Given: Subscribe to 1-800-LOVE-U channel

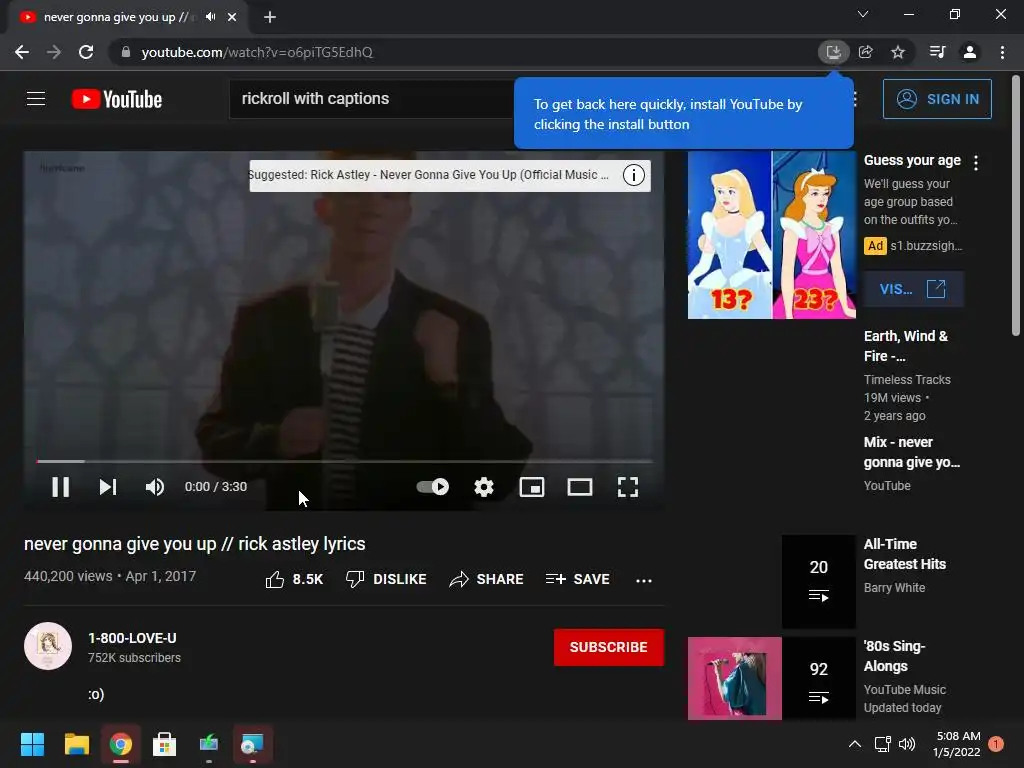Looking at the screenshot, I should click(x=609, y=647).
